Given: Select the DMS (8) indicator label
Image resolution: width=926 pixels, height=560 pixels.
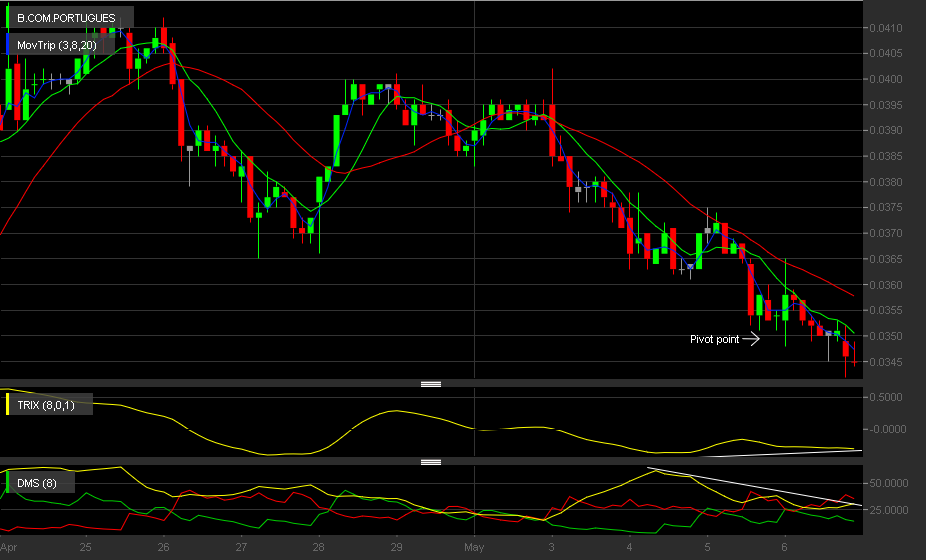Looking at the screenshot, I should click(37, 483).
